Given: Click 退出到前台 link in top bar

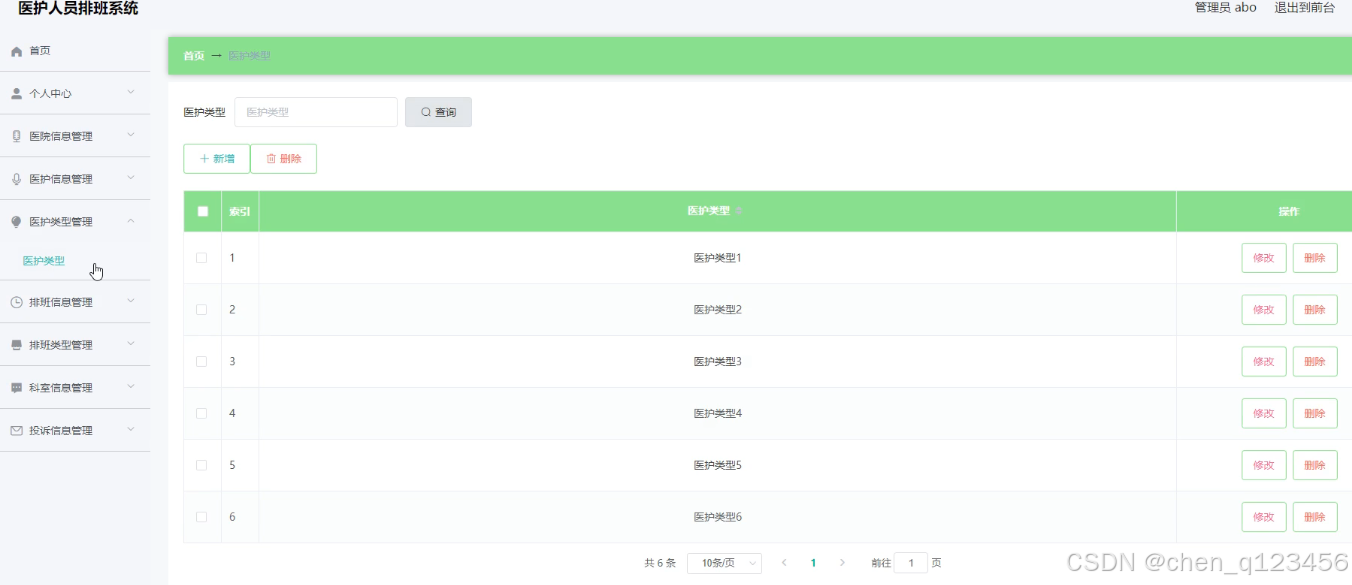Looking at the screenshot, I should (1304, 7).
